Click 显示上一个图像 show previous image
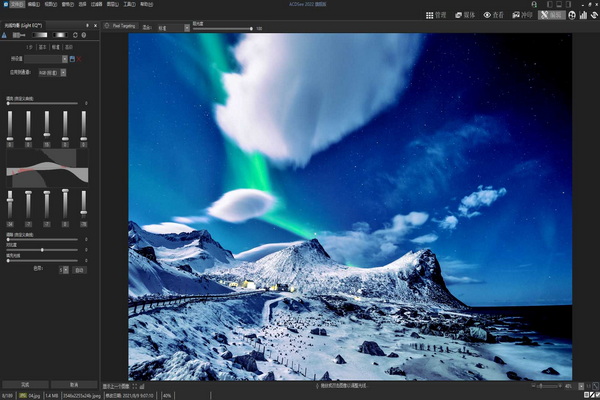 (x=116, y=386)
